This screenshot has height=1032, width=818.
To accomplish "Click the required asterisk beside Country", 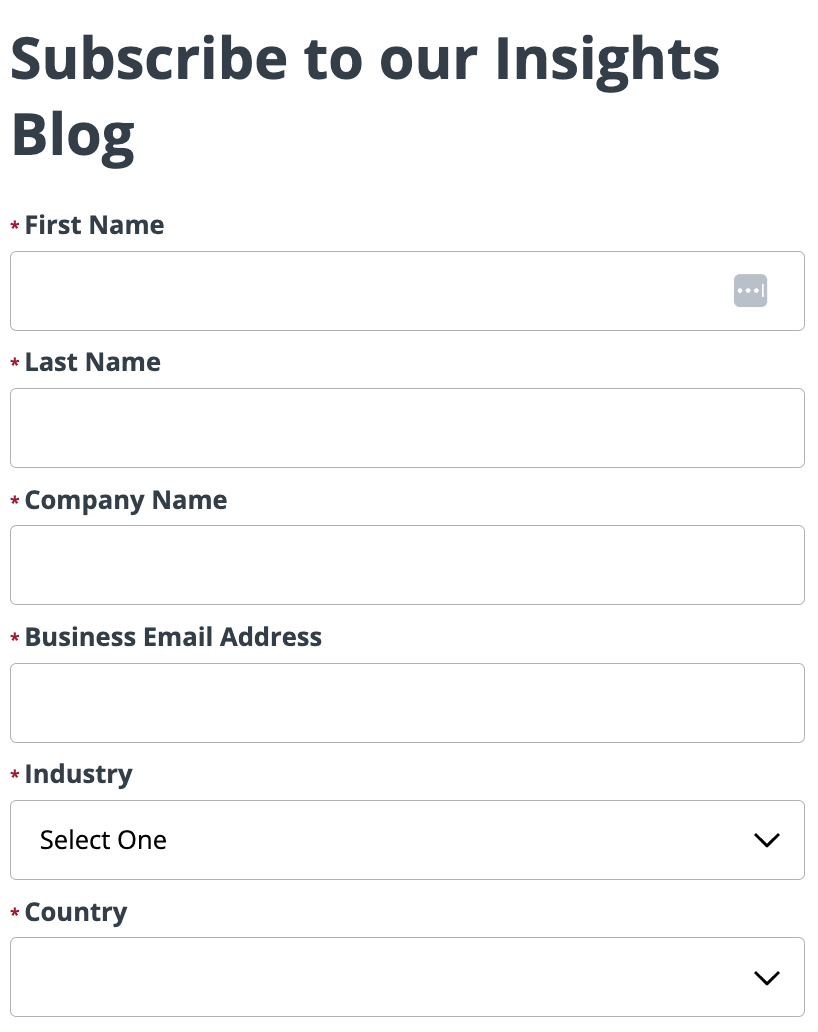I will [x=14, y=914].
